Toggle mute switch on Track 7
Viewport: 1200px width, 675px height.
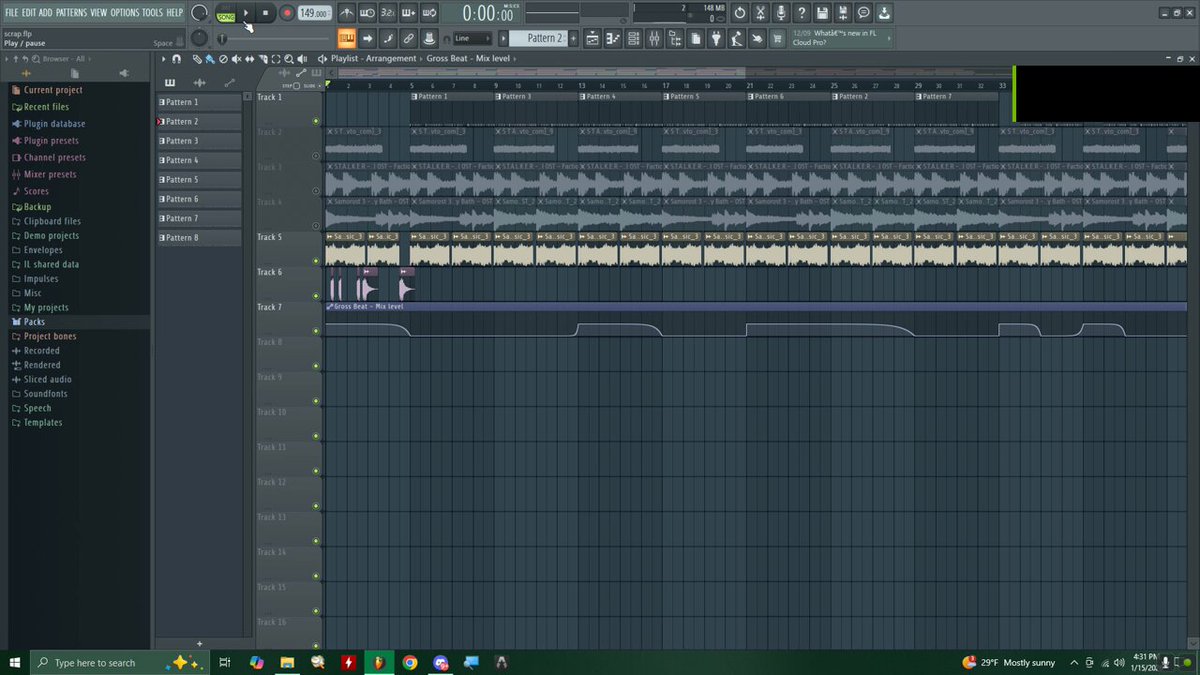point(316,331)
